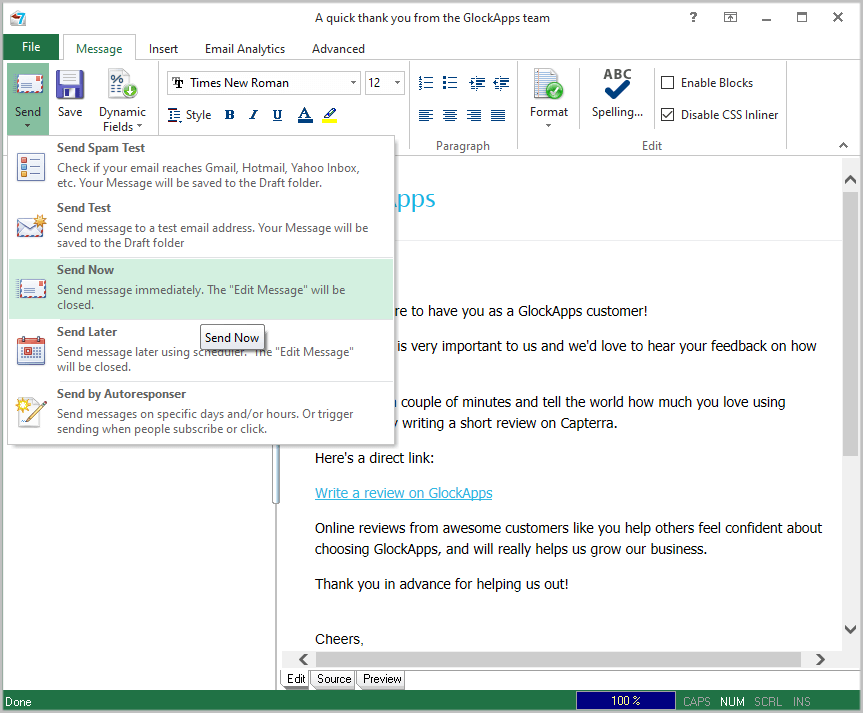Toggle bold formatting
863x713 pixels.
point(230,115)
